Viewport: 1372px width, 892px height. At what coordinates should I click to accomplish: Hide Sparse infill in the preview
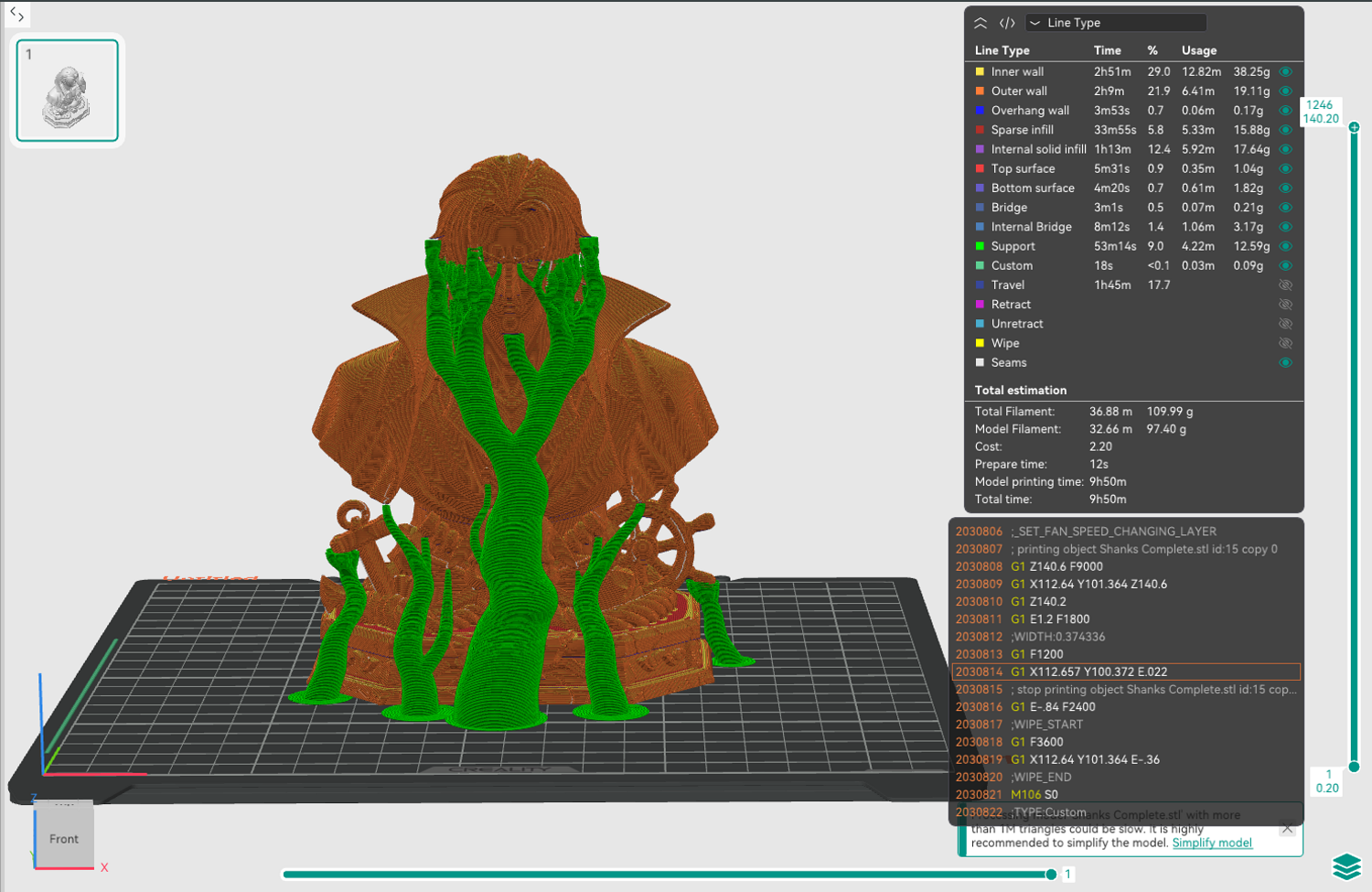(1285, 130)
